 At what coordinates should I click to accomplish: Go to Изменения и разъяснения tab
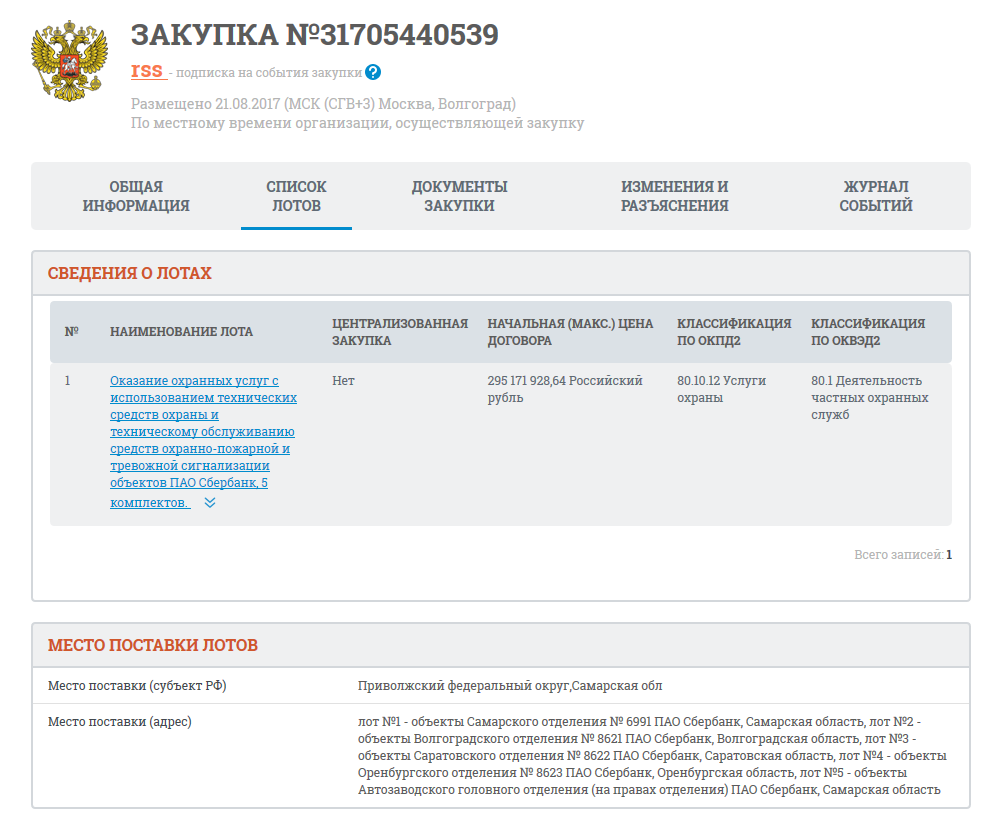674,196
